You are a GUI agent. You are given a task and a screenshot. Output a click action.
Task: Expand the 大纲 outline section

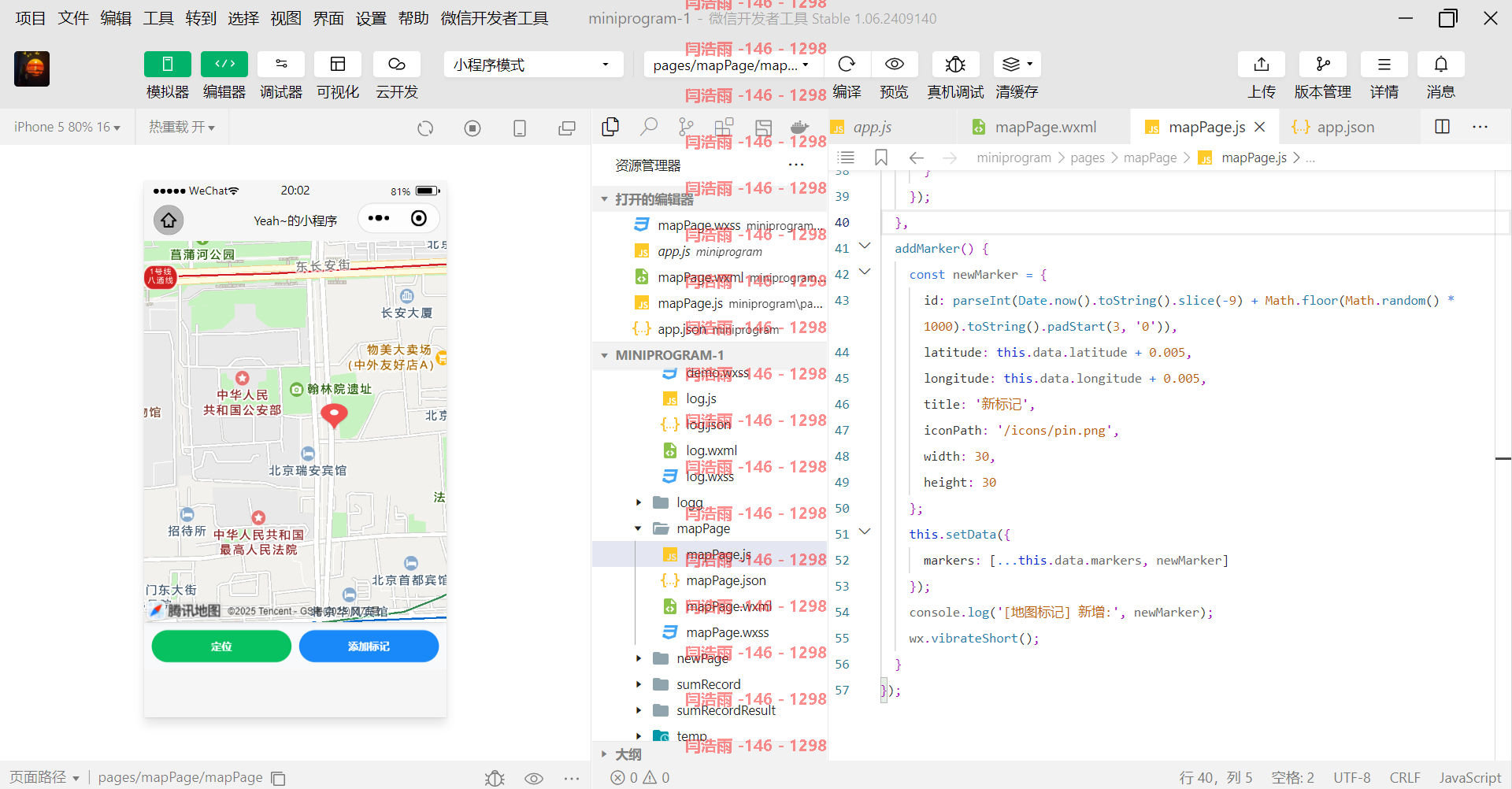coord(605,754)
